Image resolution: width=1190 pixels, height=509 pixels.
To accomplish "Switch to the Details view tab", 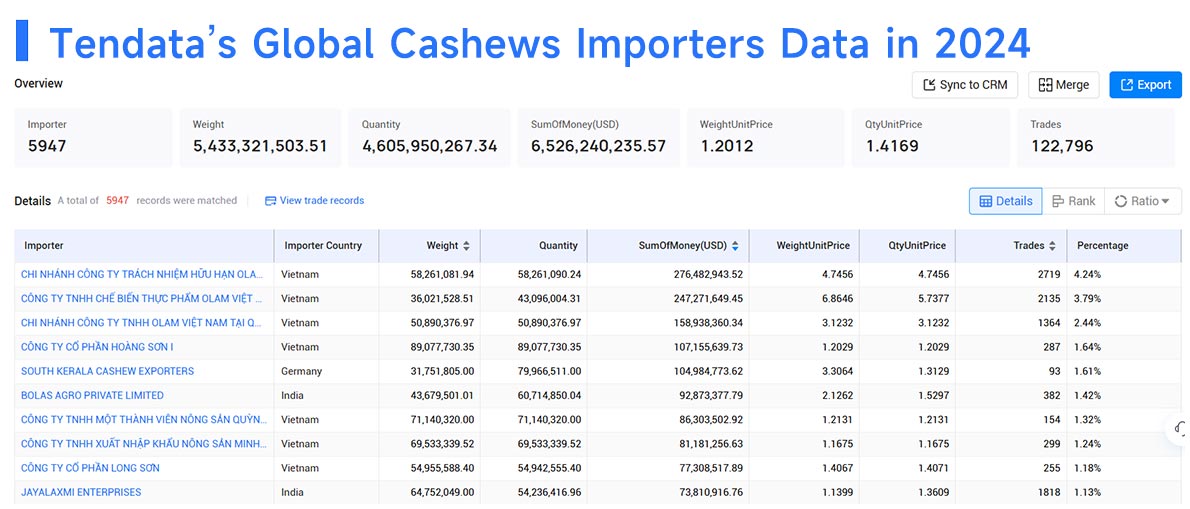I will coord(1006,201).
